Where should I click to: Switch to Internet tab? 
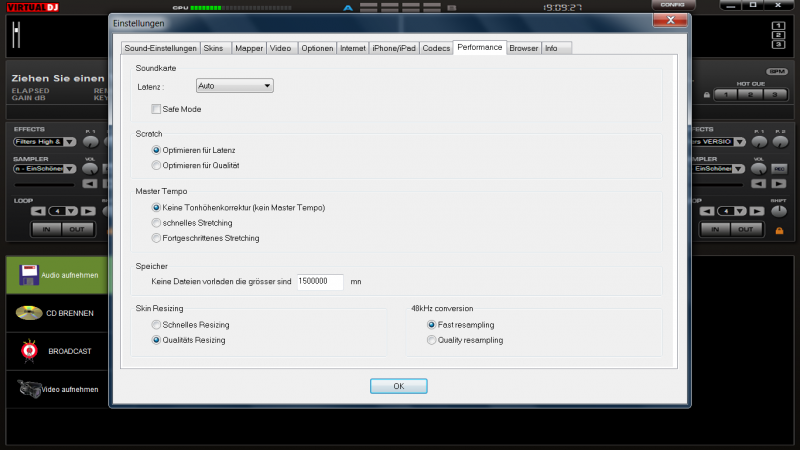tap(353, 48)
